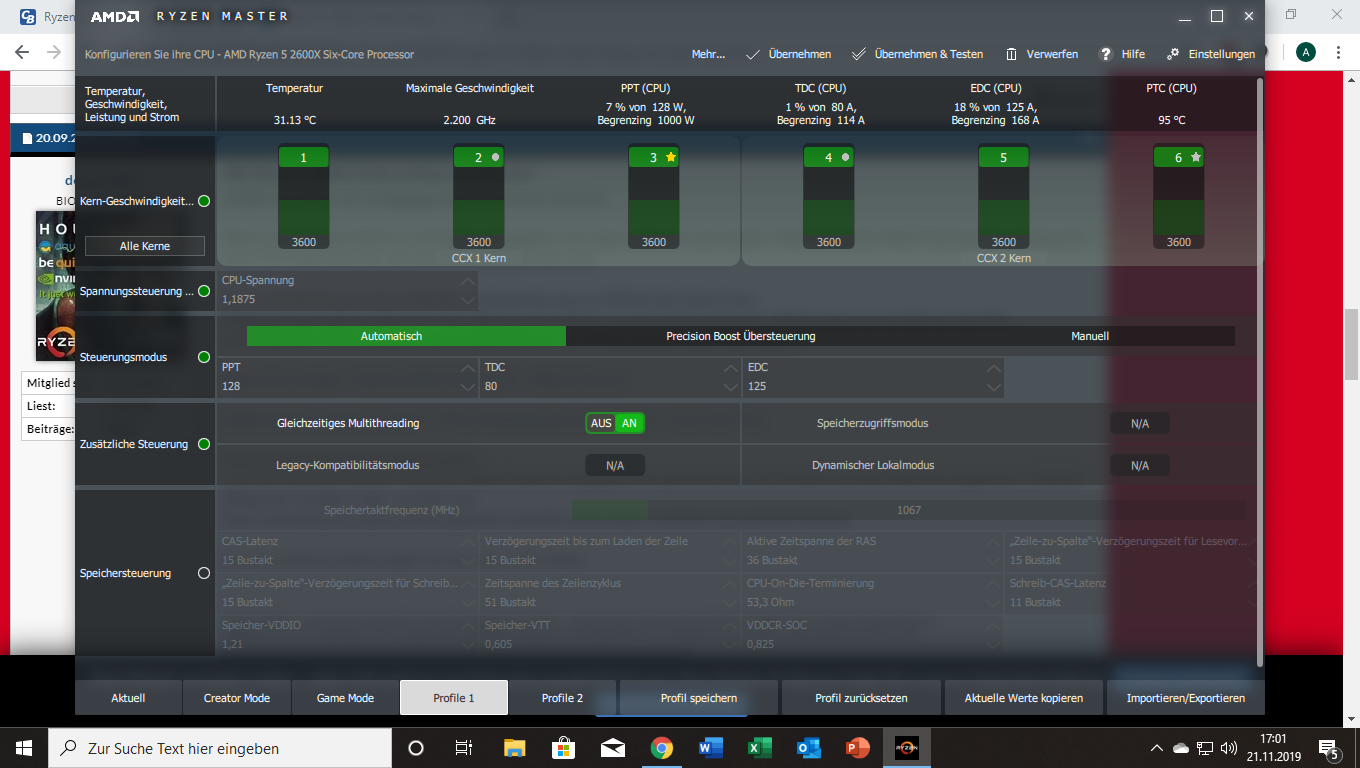Viewport: 1360px width, 768px height.
Task: Toggle the Speichersteuerung section indicator
Action: click(204, 573)
